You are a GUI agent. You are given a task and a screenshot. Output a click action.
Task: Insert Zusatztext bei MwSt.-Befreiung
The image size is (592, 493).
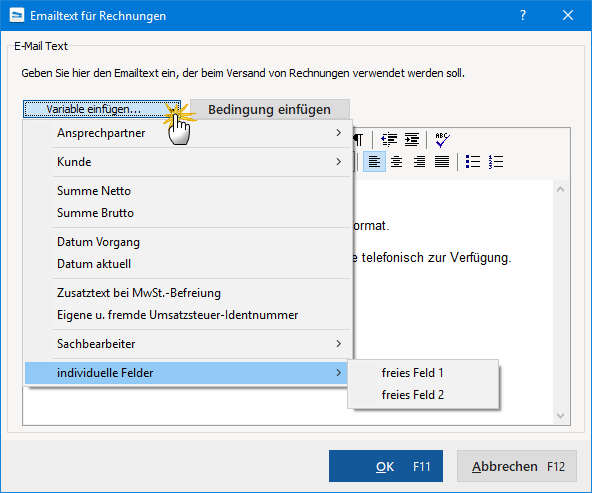tap(188, 293)
